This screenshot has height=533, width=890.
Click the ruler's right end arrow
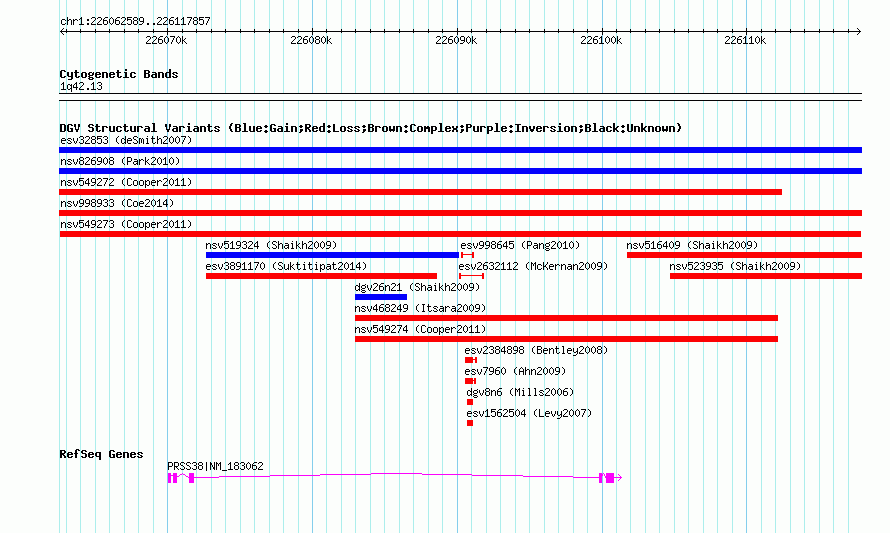click(x=859, y=32)
